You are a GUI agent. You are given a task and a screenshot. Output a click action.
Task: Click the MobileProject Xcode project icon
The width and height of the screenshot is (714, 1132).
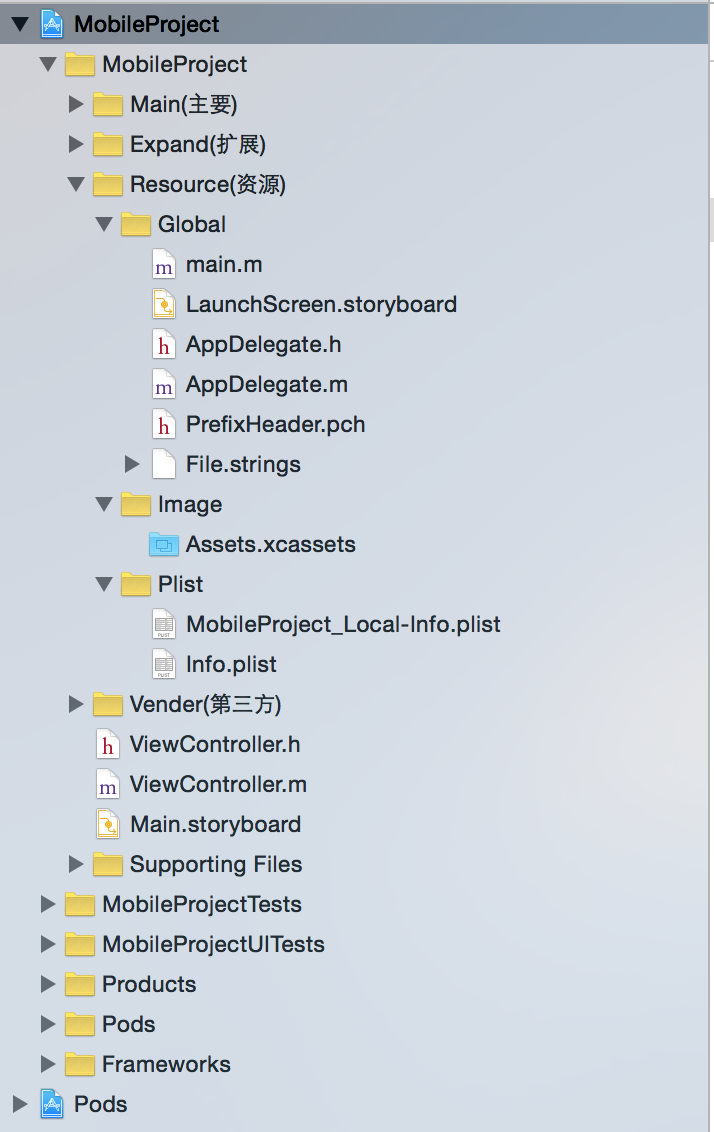(51, 24)
